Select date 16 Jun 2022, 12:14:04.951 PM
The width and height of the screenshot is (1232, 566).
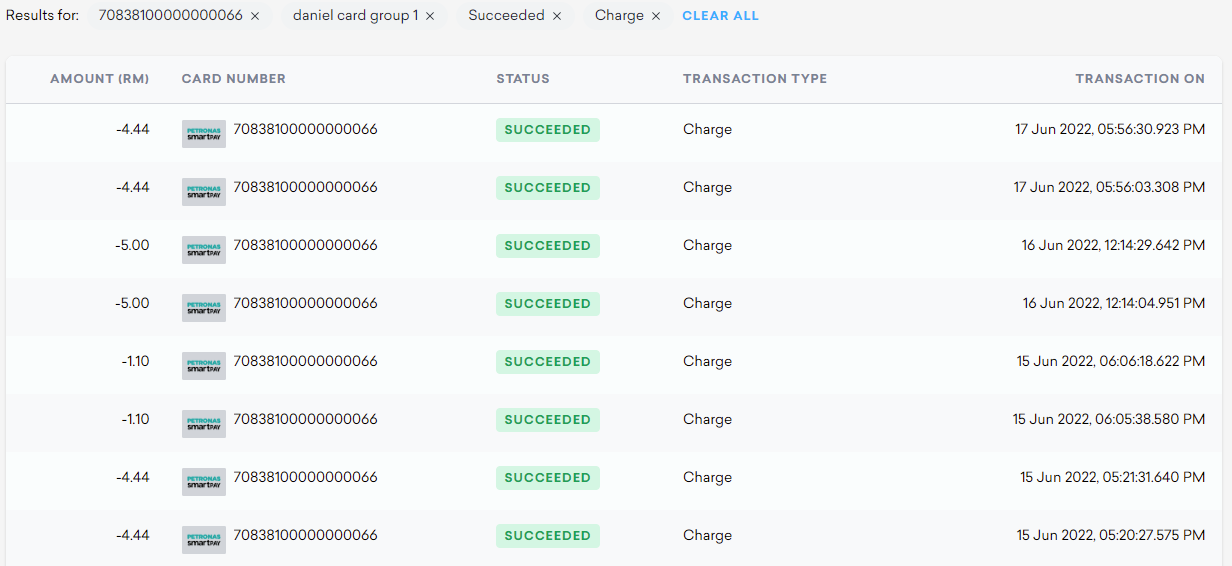1113,304
